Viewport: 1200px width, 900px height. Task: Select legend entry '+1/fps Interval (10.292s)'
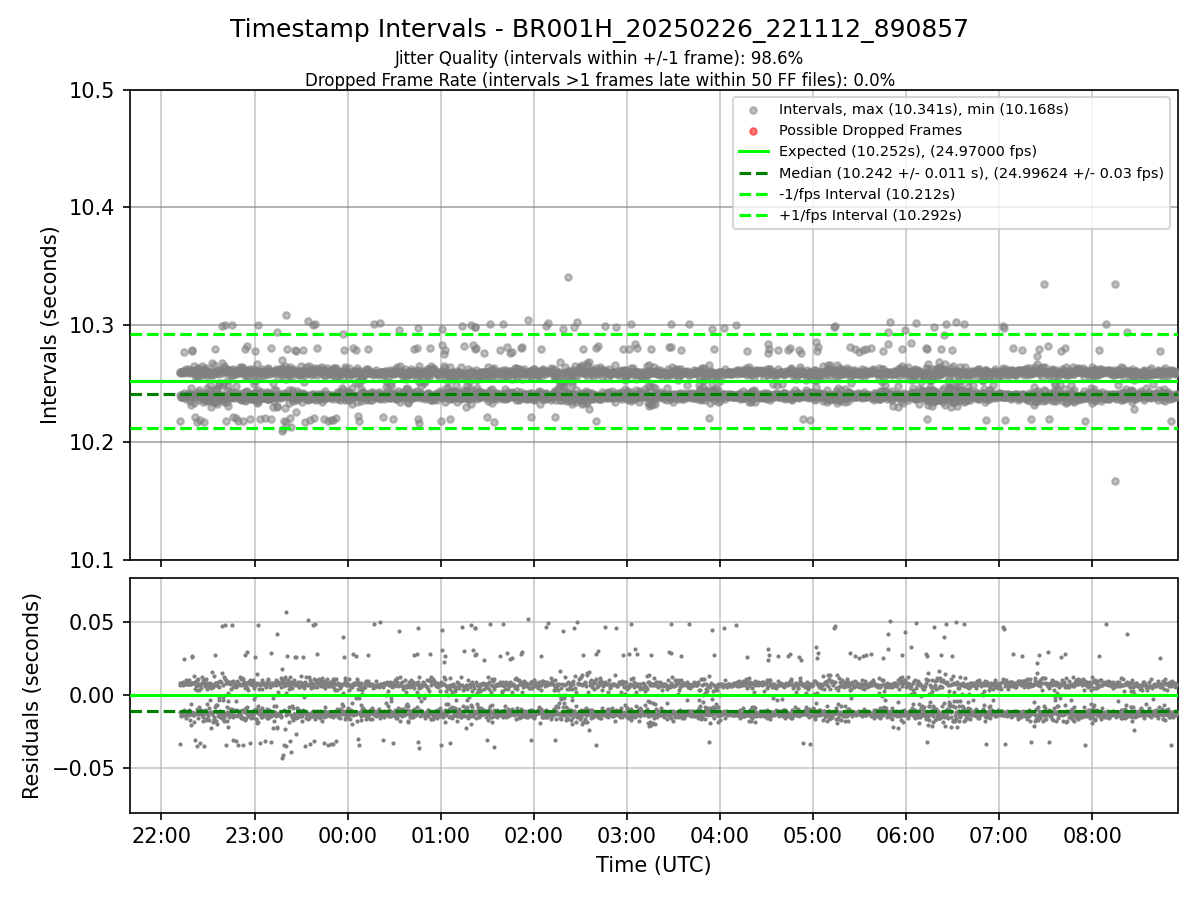tap(870, 215)
